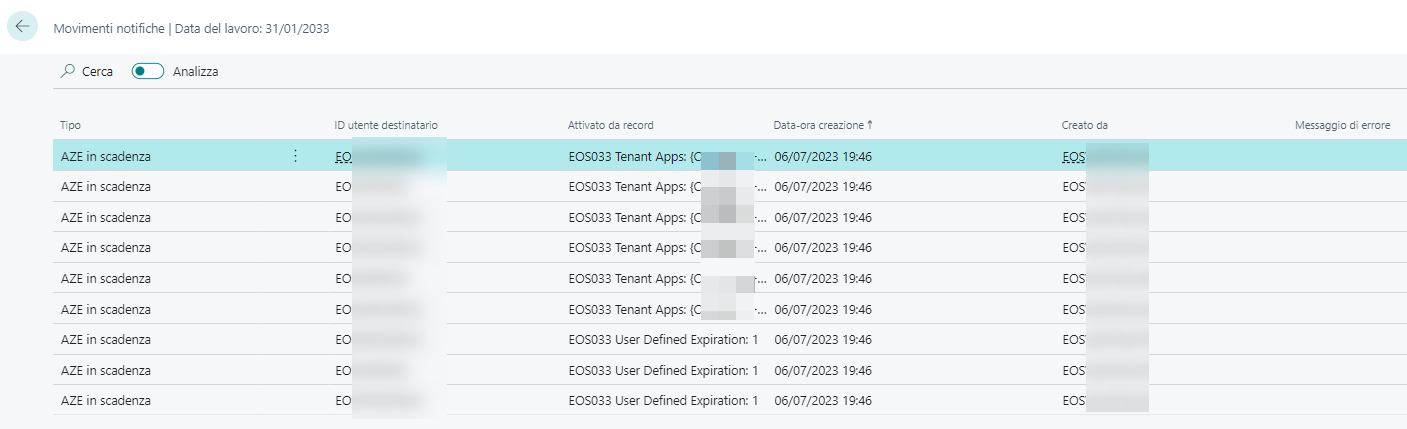The width and height of the screenshot is (1407, 429).
Task: Click the Cerca magnifying glass icon
Action: [x=68, y=71]
